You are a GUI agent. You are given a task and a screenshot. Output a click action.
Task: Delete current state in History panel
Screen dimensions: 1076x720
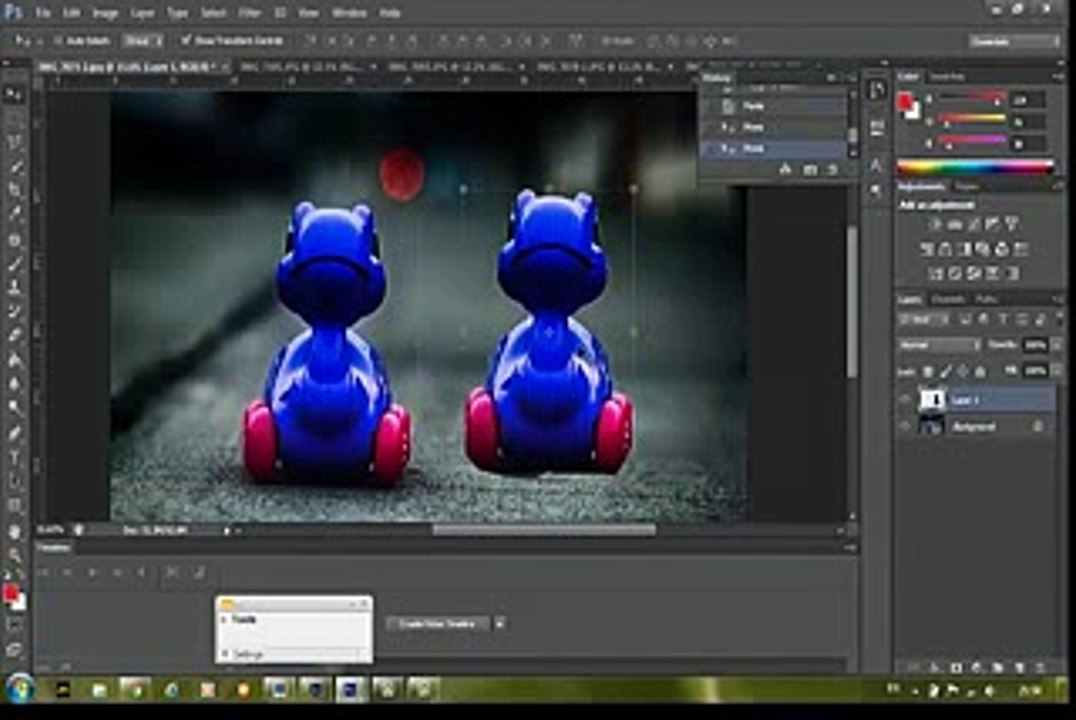(x=832, y=169)
